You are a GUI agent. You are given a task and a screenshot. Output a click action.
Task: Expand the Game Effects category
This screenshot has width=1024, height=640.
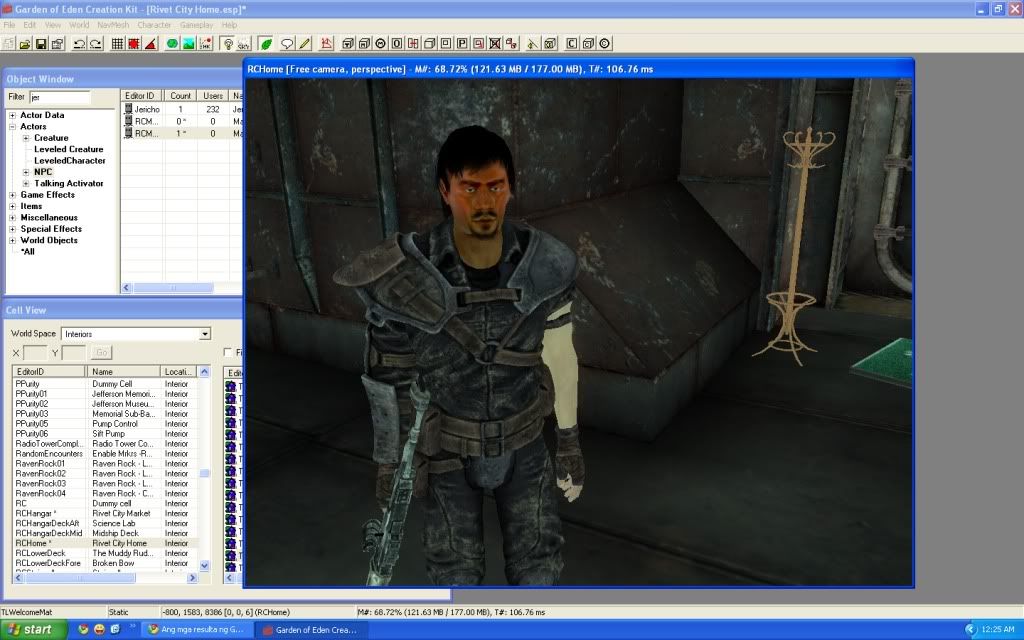[x=12, y=195]
